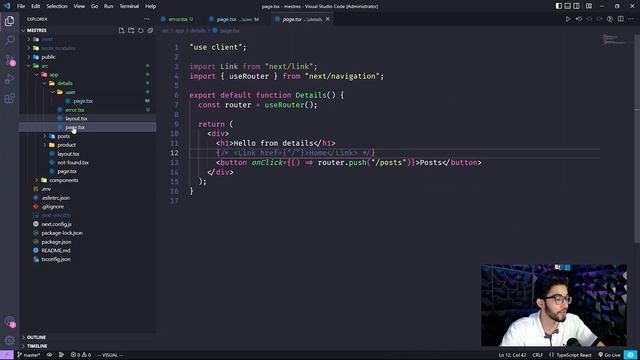Place cursor on line 13 button code

[x=349, y=162]
